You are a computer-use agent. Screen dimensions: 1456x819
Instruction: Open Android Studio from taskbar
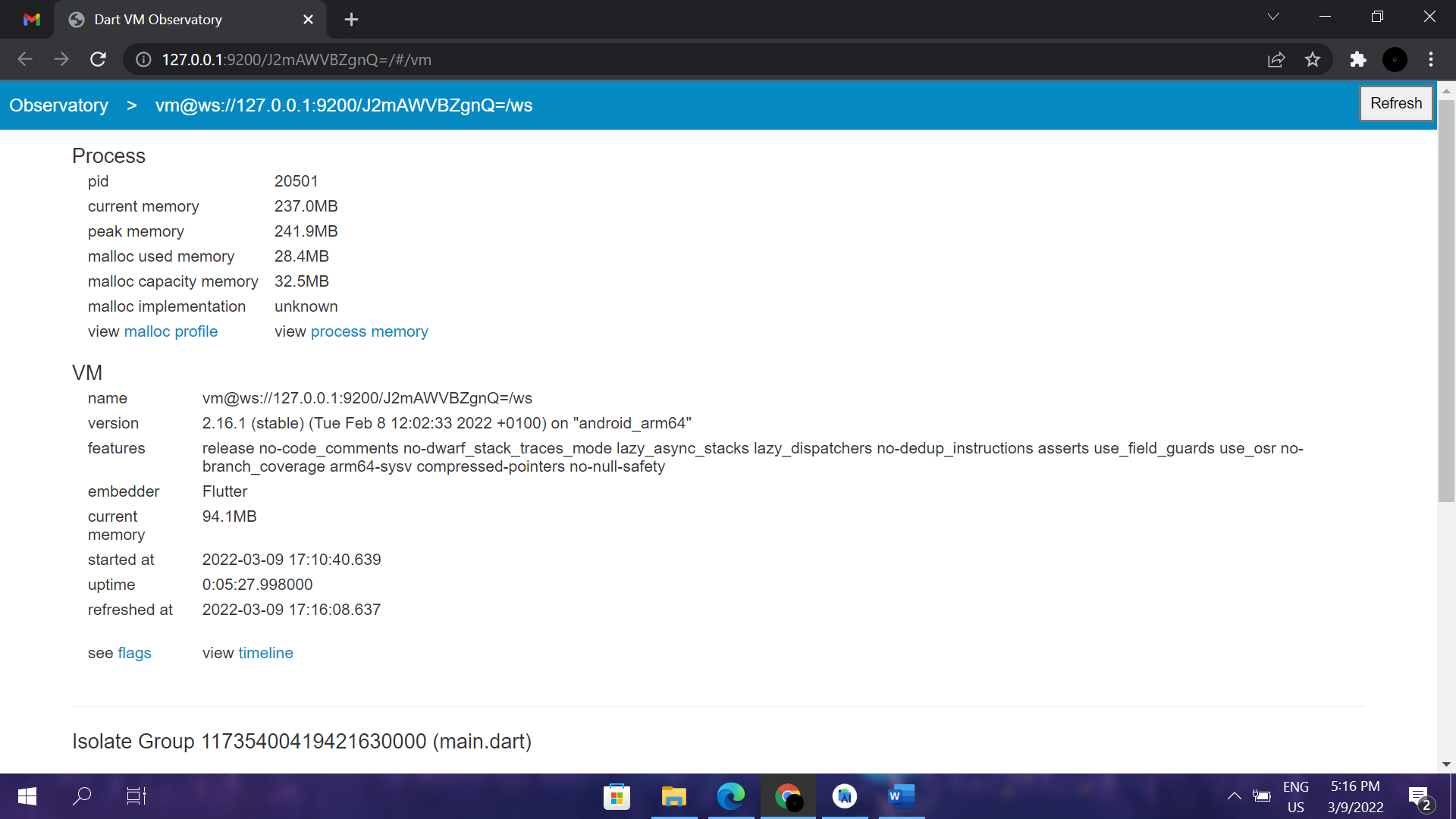pyautogui.click(x=845, y=796)
